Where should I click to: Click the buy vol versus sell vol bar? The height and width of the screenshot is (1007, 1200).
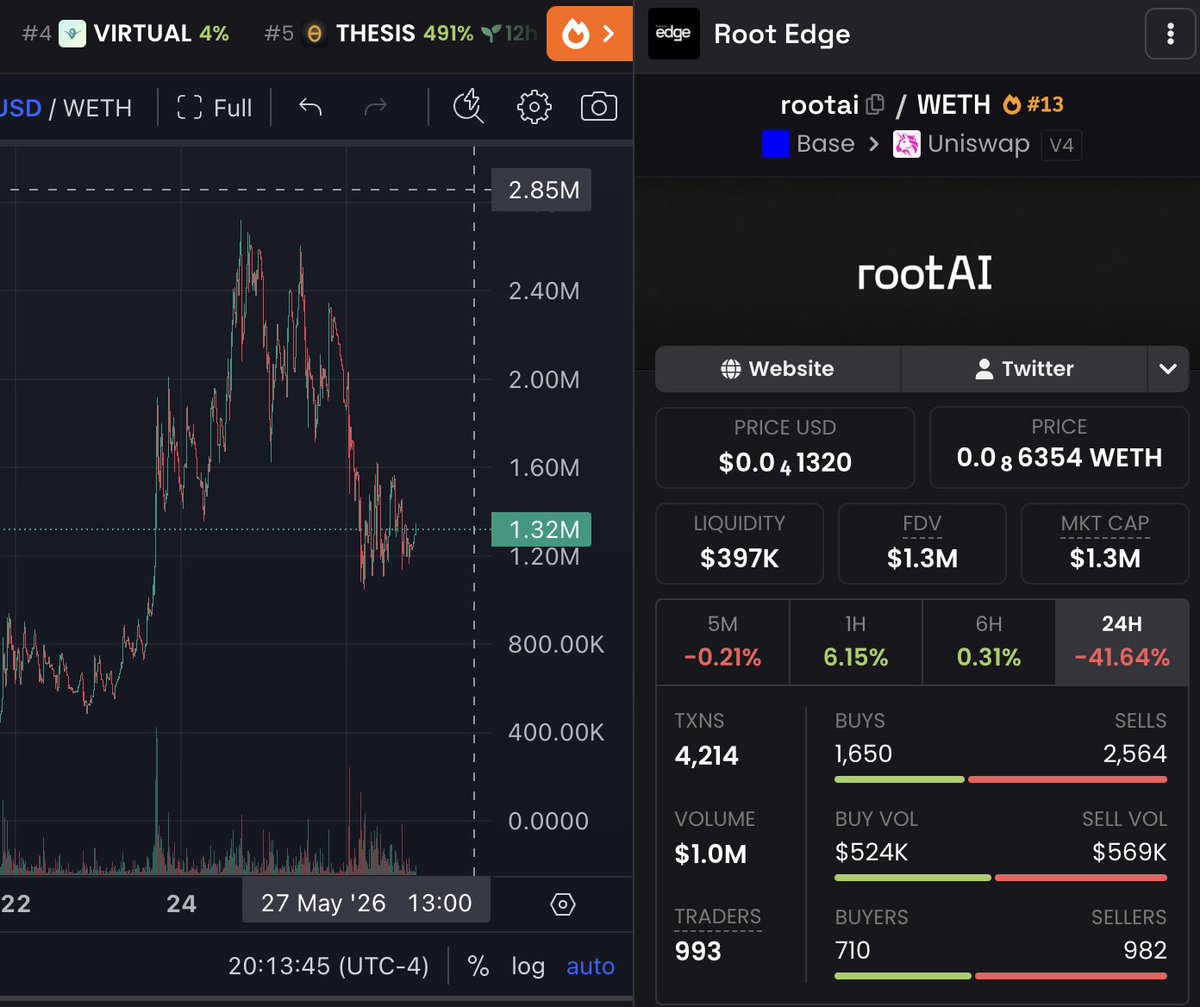point(1001,878)
